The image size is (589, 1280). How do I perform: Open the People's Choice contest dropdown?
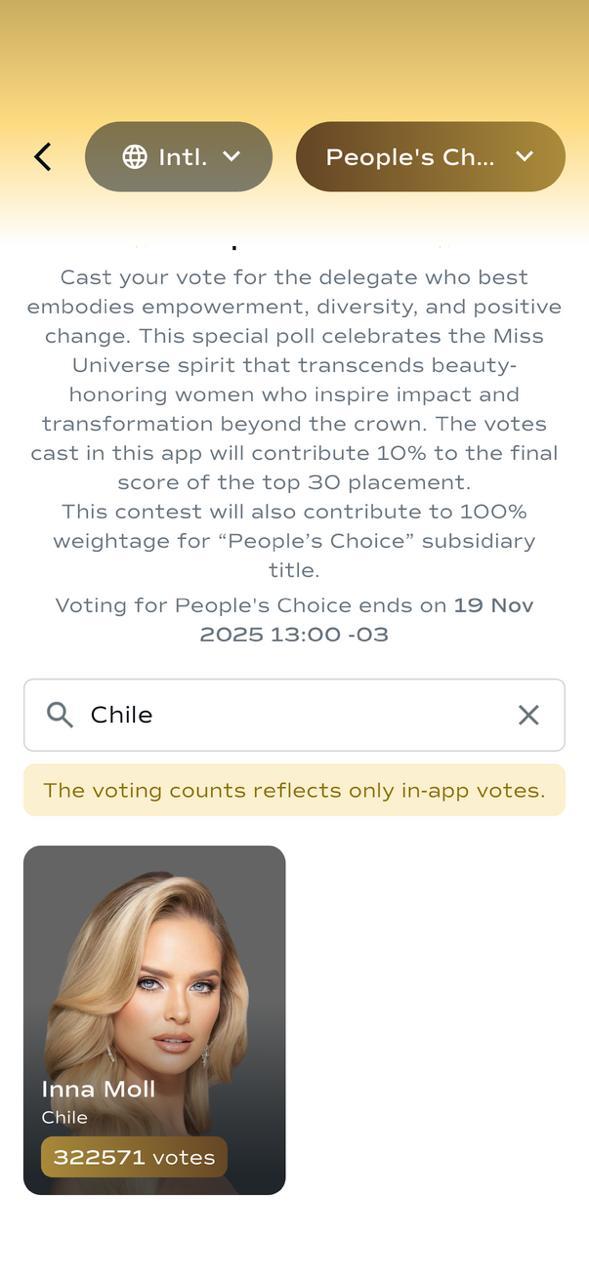[x=430, y=156]
